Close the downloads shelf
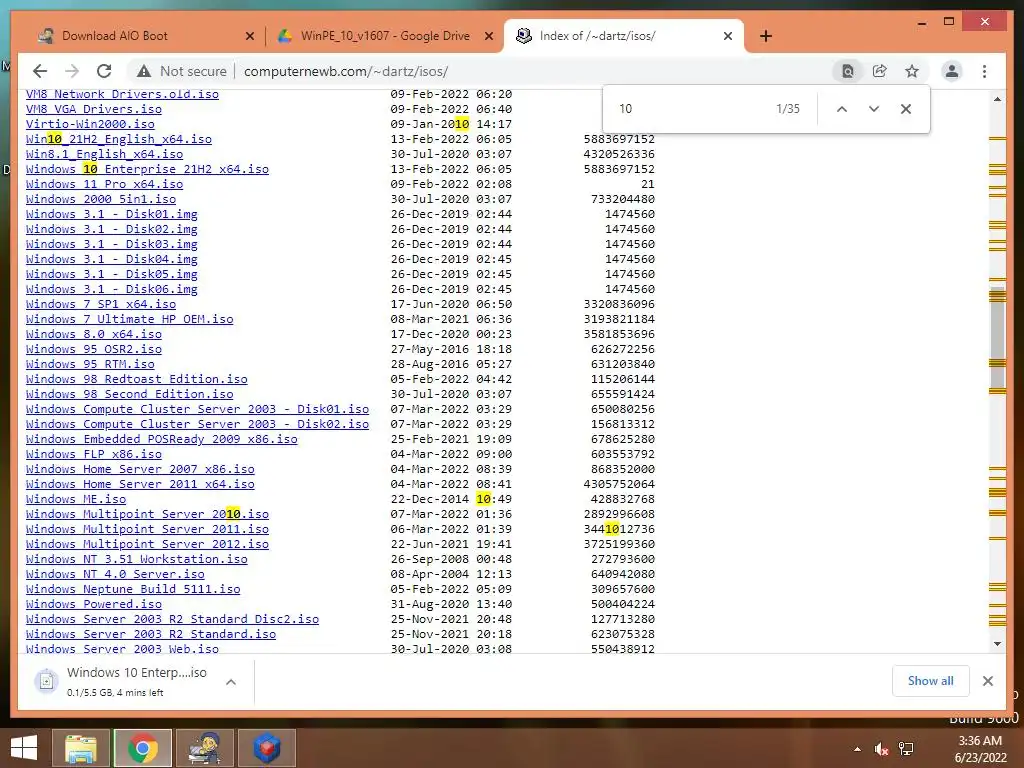Image resolution: width=1024 pixels, height=768 pixels. [x=987, y=681]
